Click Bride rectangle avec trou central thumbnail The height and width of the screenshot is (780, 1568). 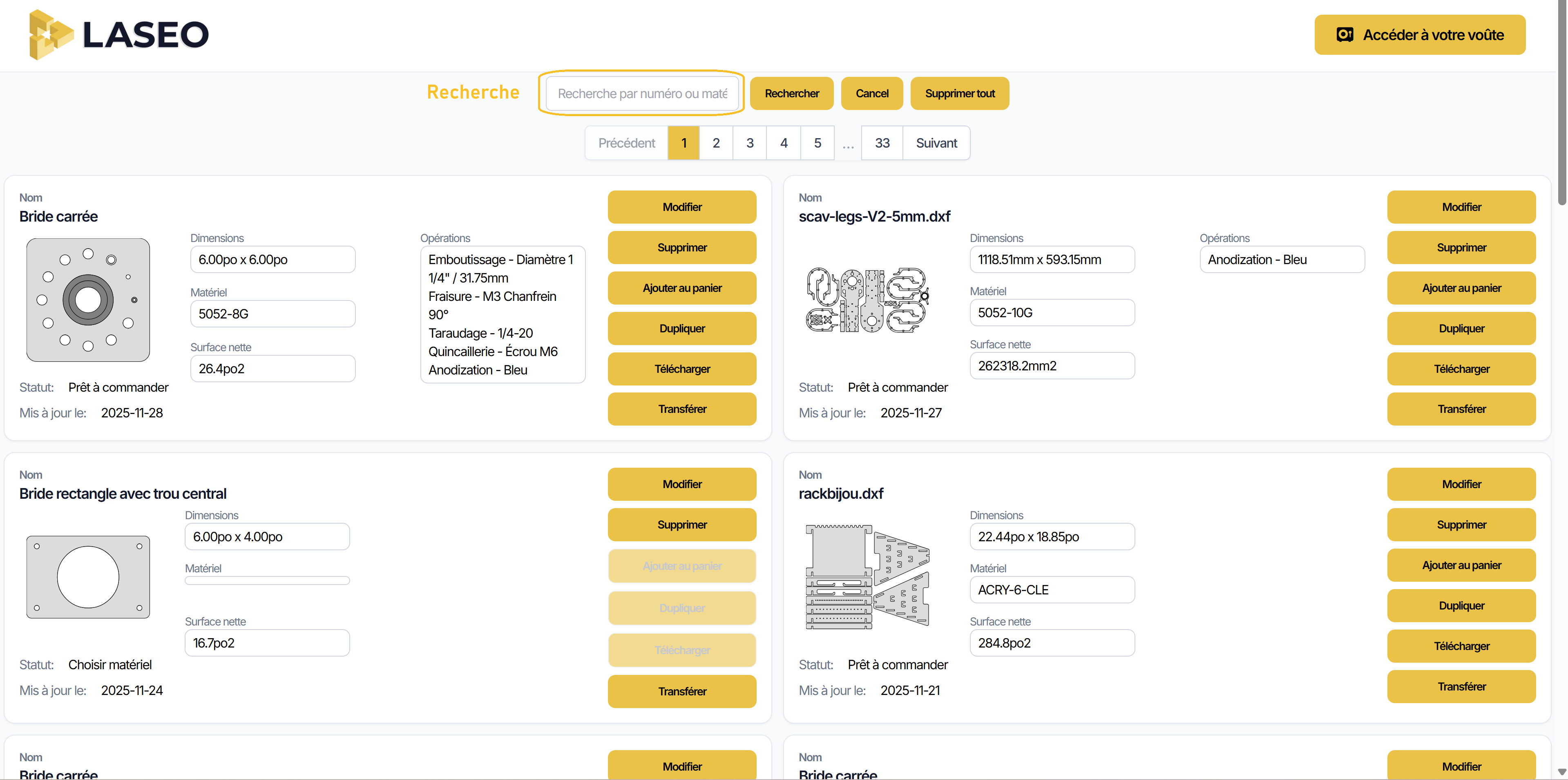click(88, 577)
